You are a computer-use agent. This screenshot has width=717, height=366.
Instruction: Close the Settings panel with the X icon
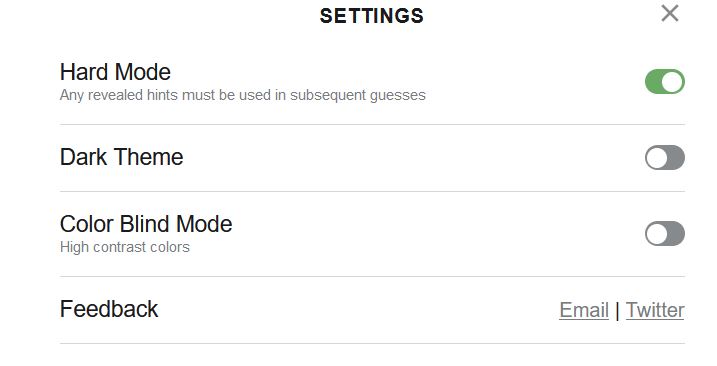coord(669,14)
